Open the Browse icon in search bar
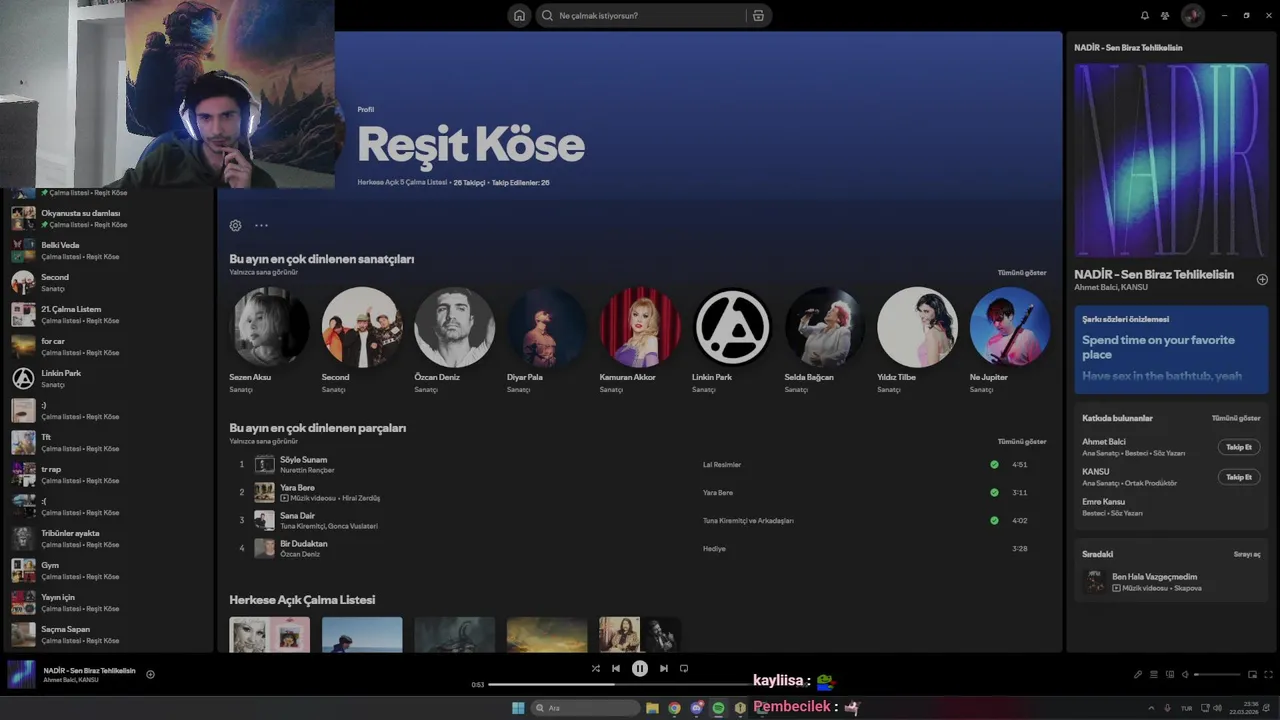 tap(758, 16)
